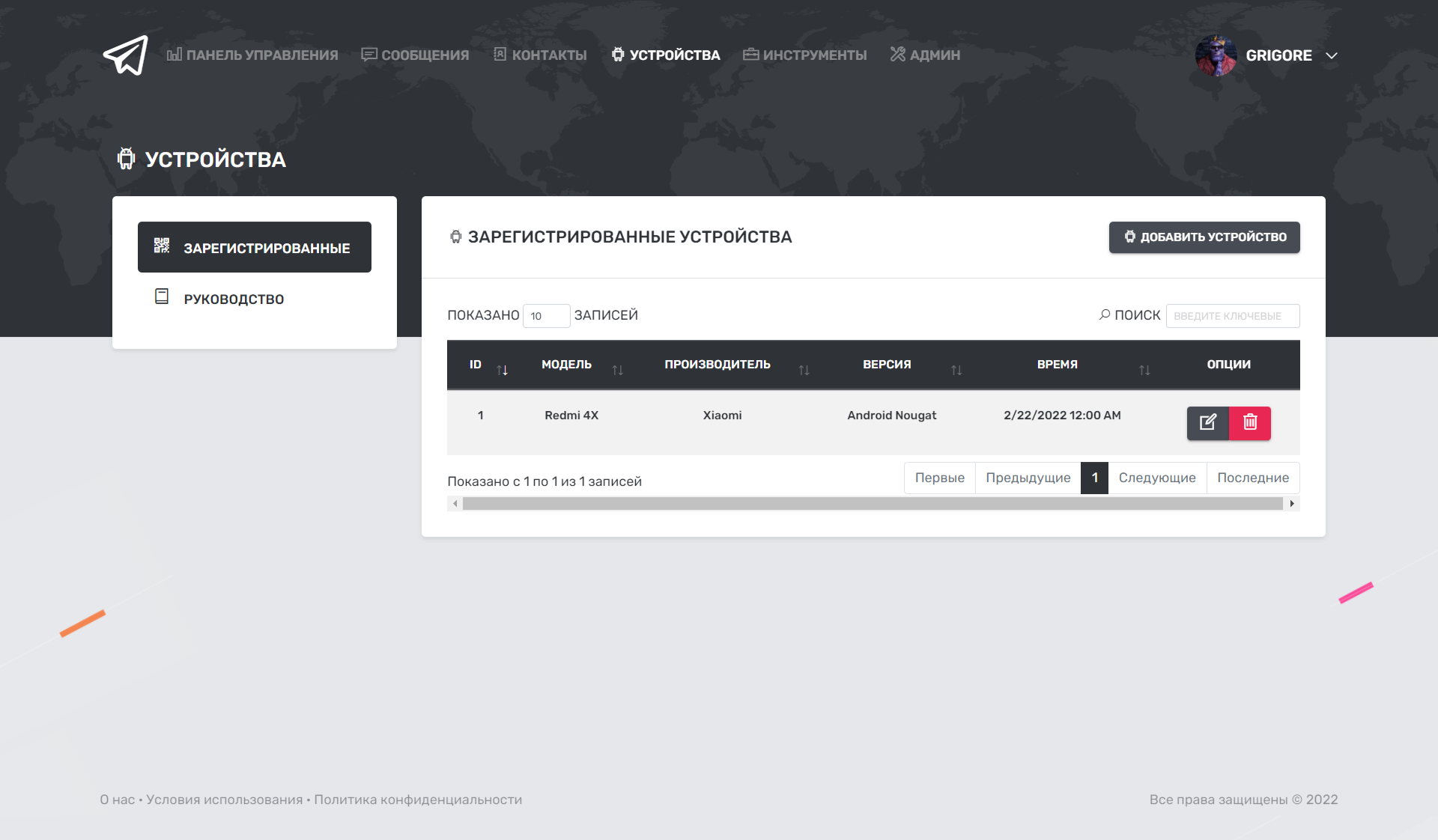Edit the Redmi 4X device entry
The height and width of the screenshot is (840, 1438).
click(1207, 423)
